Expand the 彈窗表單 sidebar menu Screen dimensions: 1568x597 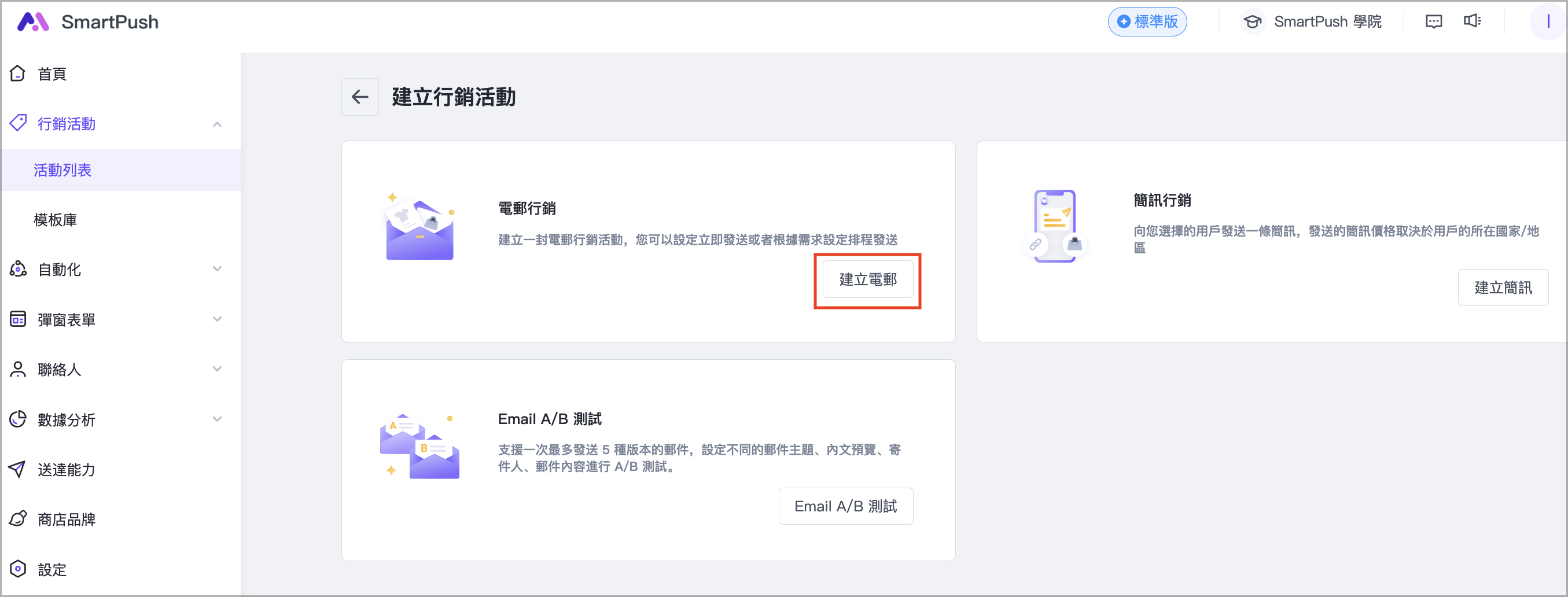click(x=218, y=319)
